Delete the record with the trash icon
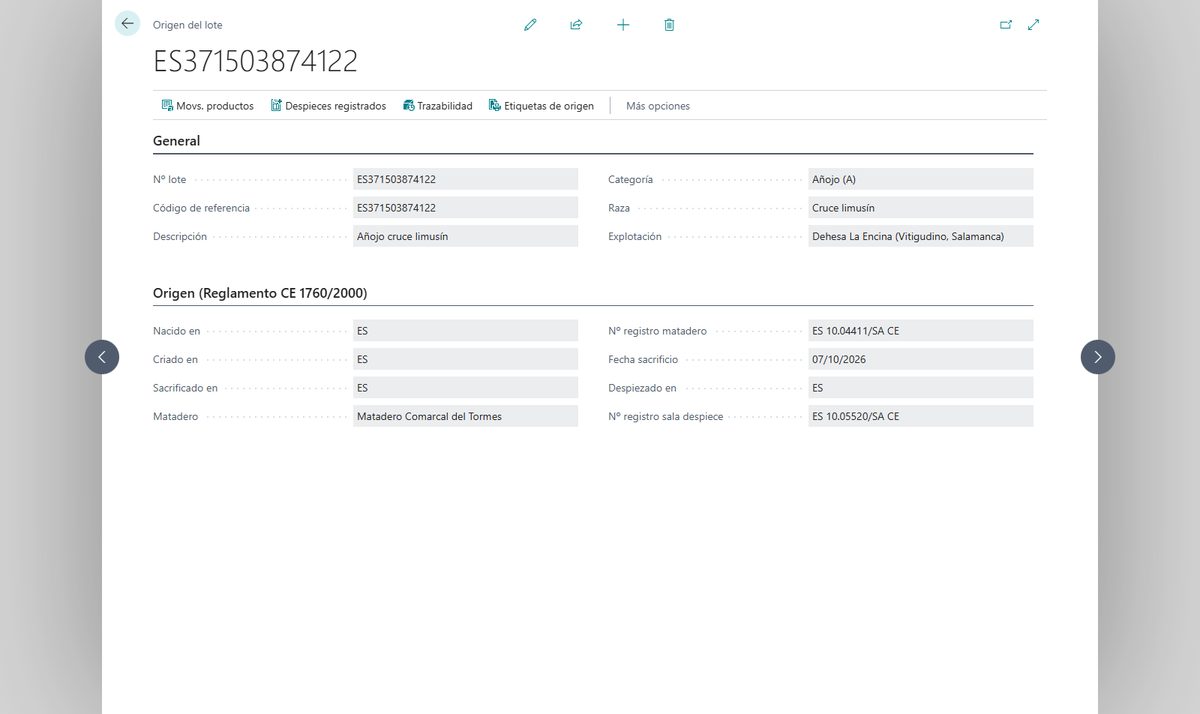1200x714 pixels. (669, 25)
